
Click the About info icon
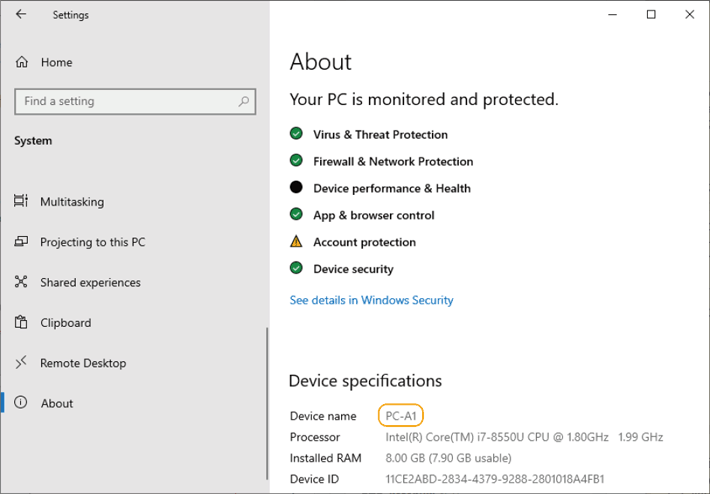coord(21,403)
